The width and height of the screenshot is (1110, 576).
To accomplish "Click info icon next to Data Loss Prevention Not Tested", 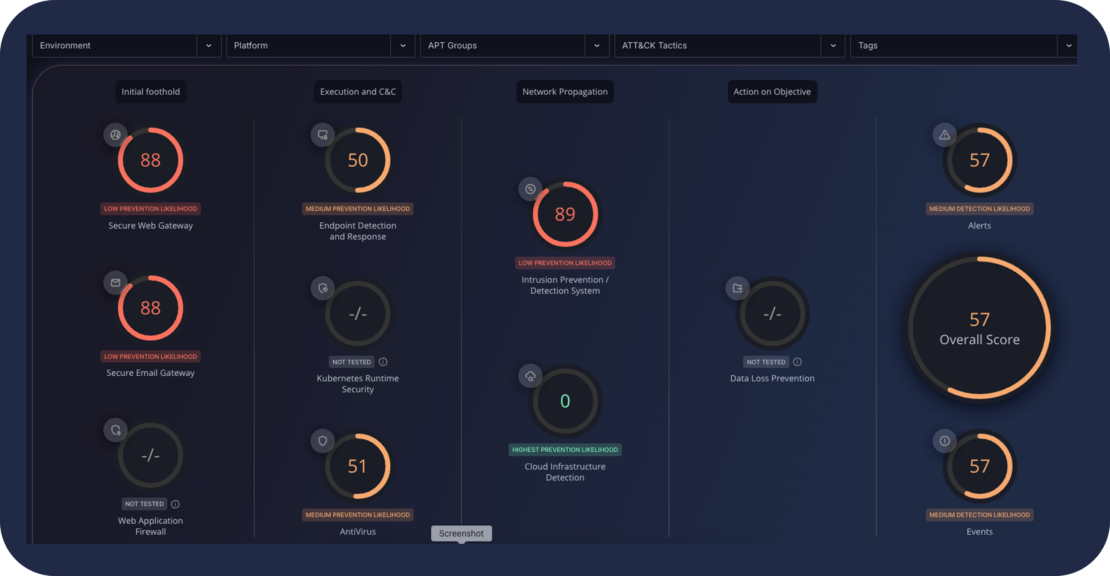I will click(797, 362).
